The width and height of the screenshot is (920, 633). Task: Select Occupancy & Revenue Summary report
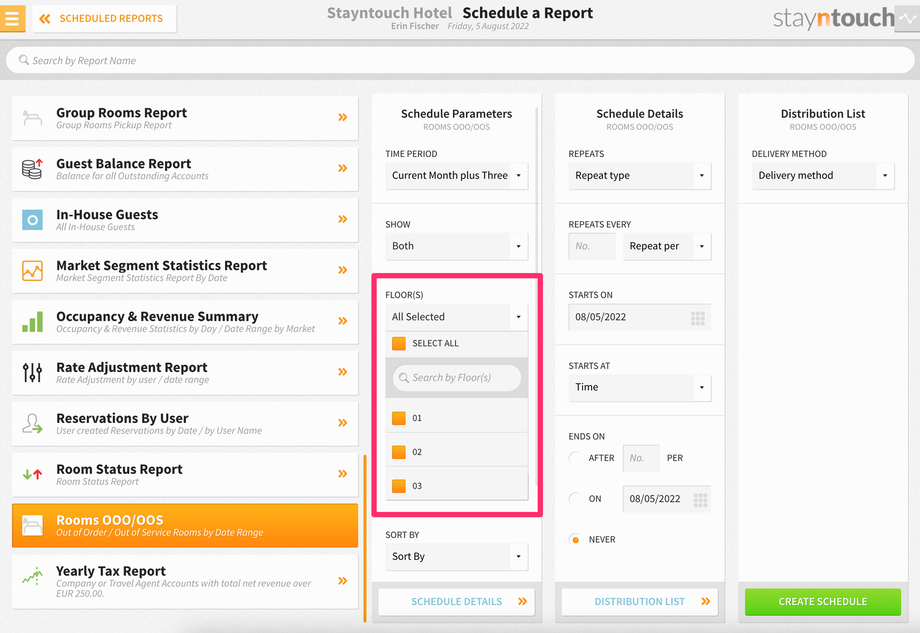click(185, 321)
